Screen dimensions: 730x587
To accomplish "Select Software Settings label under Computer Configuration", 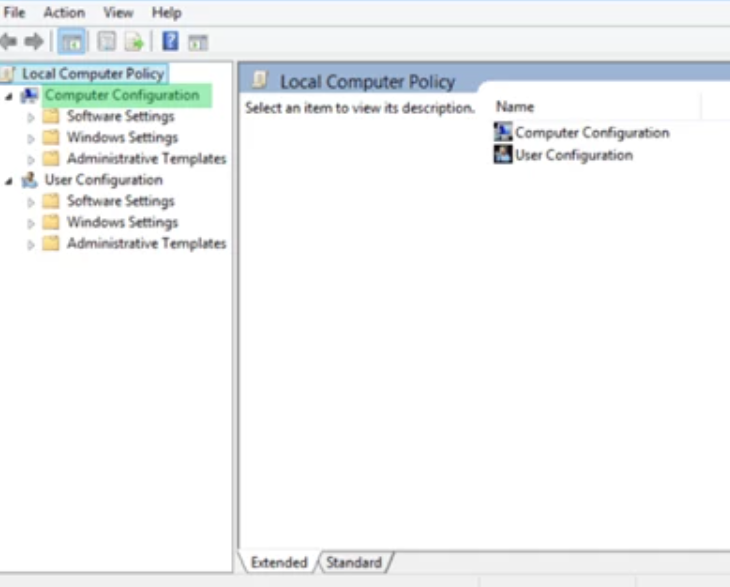I will [x=121, y=116].
